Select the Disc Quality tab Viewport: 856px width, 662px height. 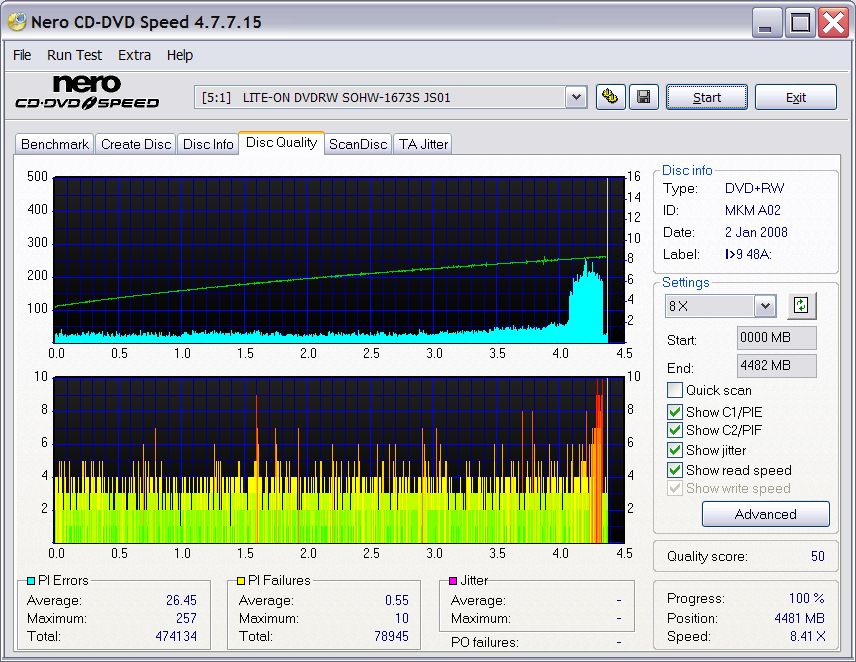click(x=282, y=142)
